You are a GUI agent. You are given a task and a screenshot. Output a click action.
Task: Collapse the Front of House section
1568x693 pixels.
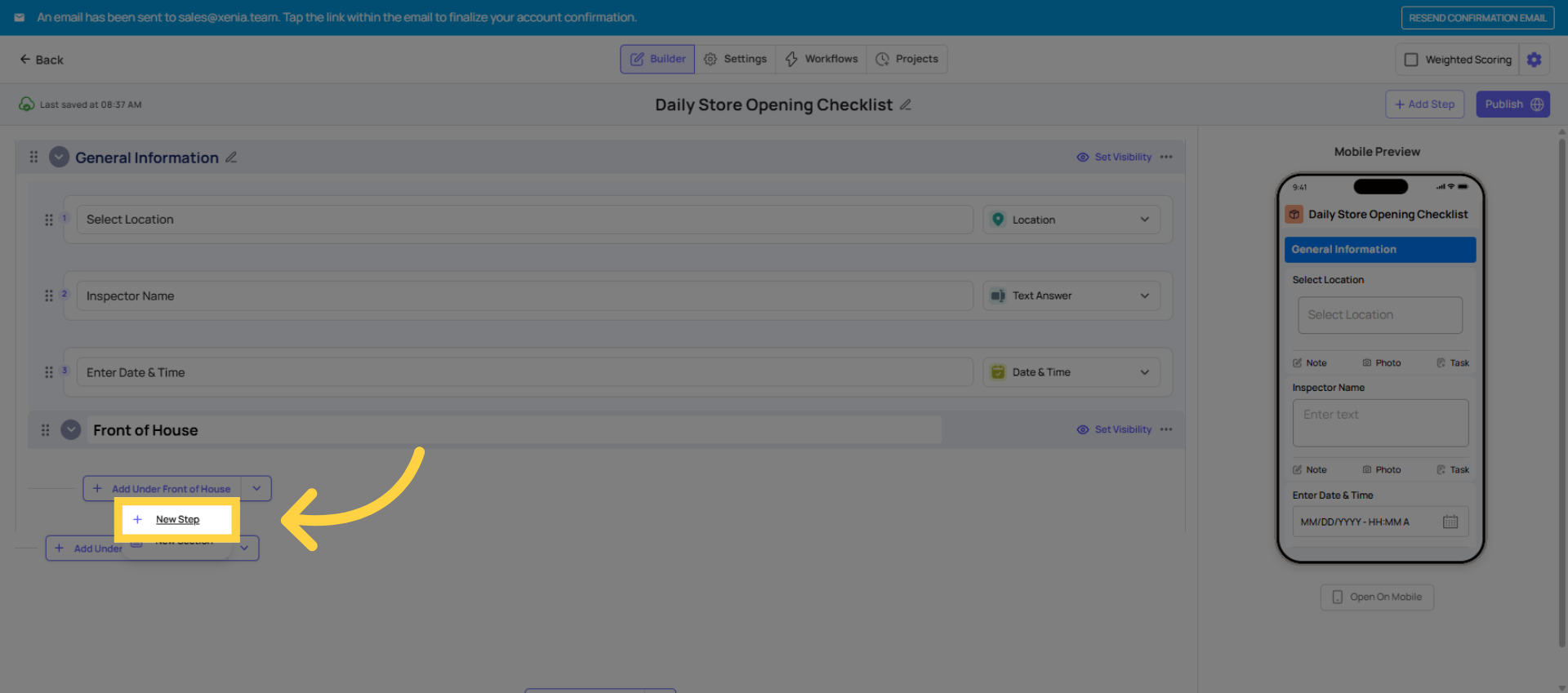point(71,429)
